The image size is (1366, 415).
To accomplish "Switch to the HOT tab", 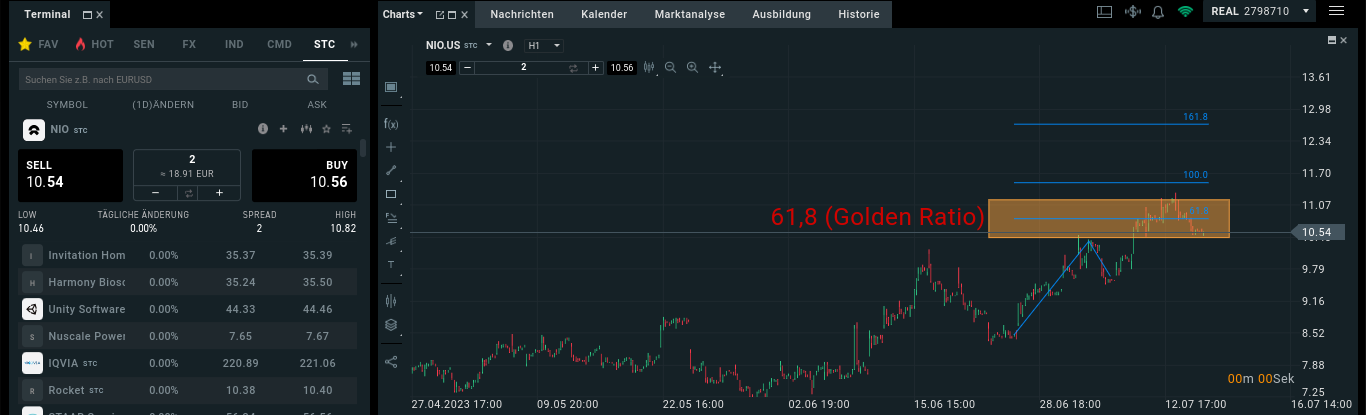I will [94, 45].
